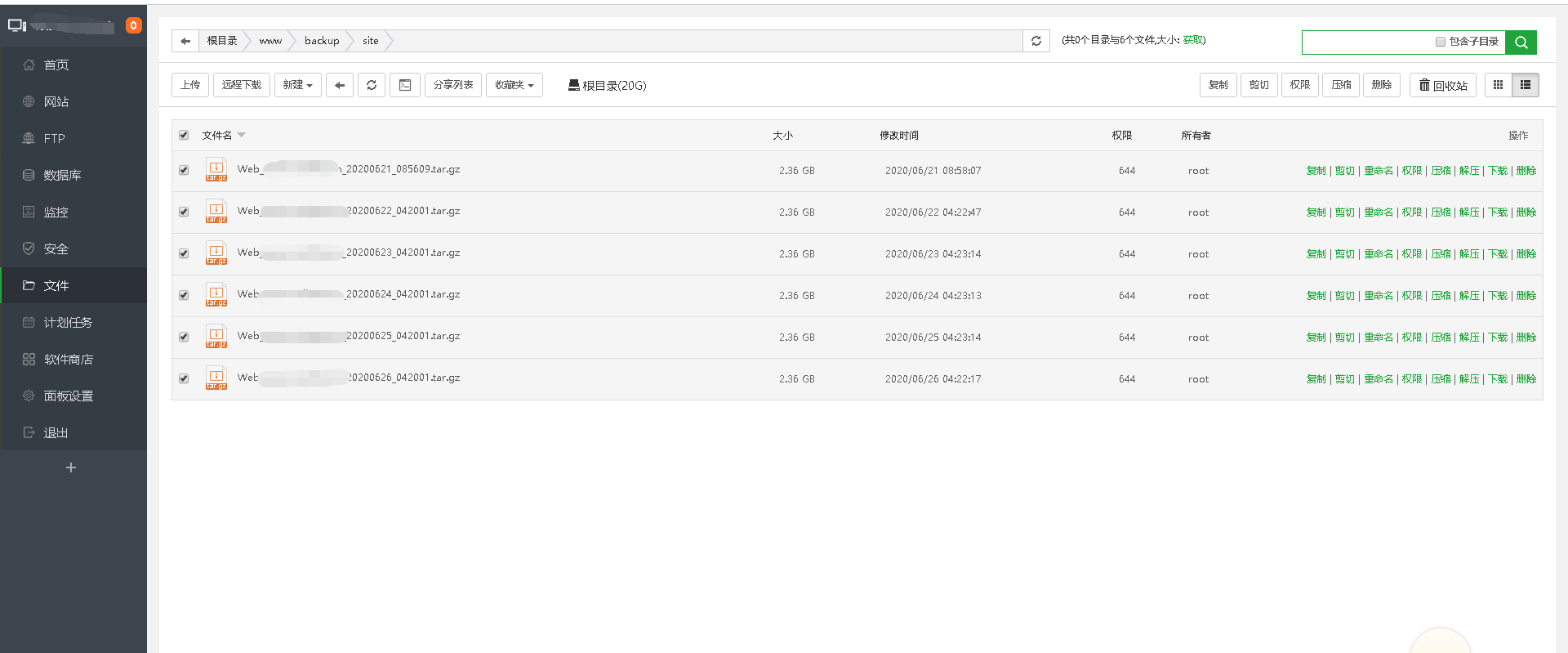Uncheck the 20200623_042001.tar.gz file checkbox
Viewport: 1568px width, 653px height.
(x=184, y=253)
